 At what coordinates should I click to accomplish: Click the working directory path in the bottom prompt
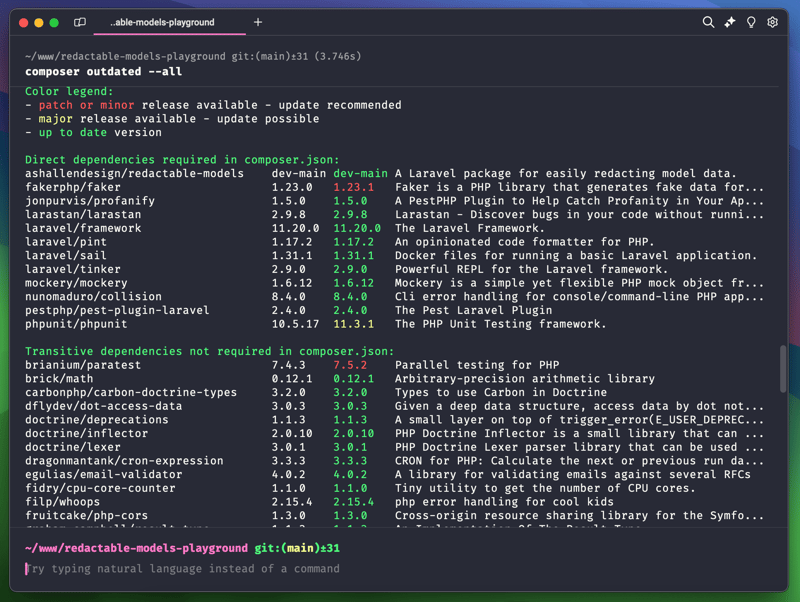[x=136, y=548]
